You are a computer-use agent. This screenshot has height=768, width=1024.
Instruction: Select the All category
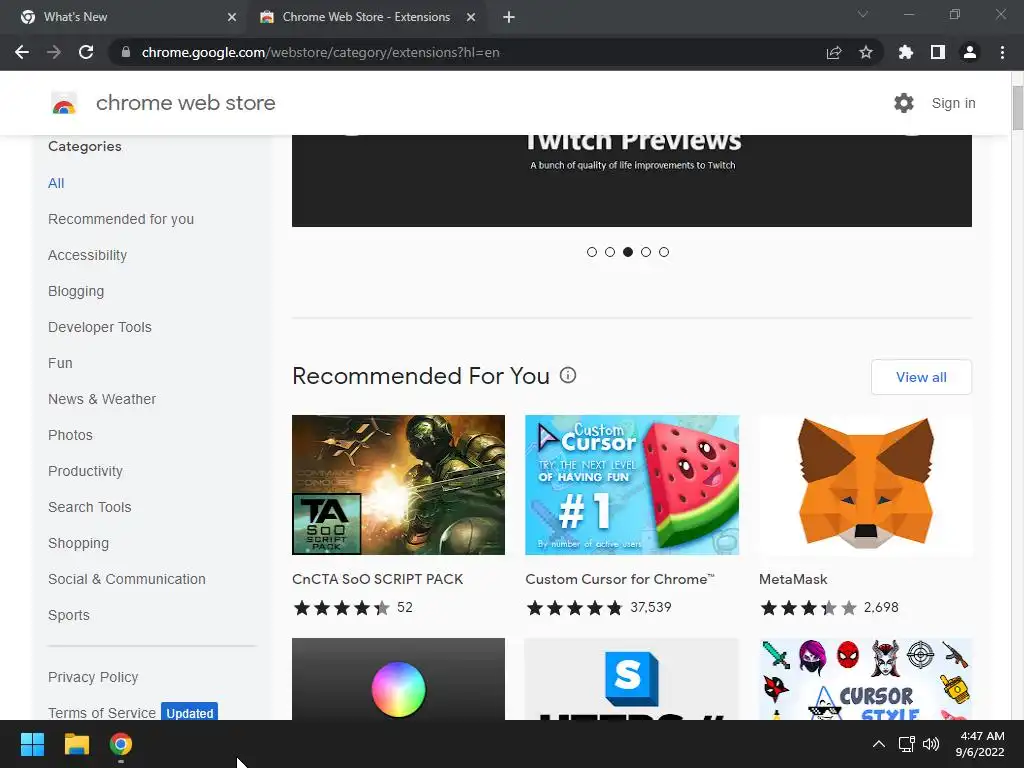coord(56,184)
